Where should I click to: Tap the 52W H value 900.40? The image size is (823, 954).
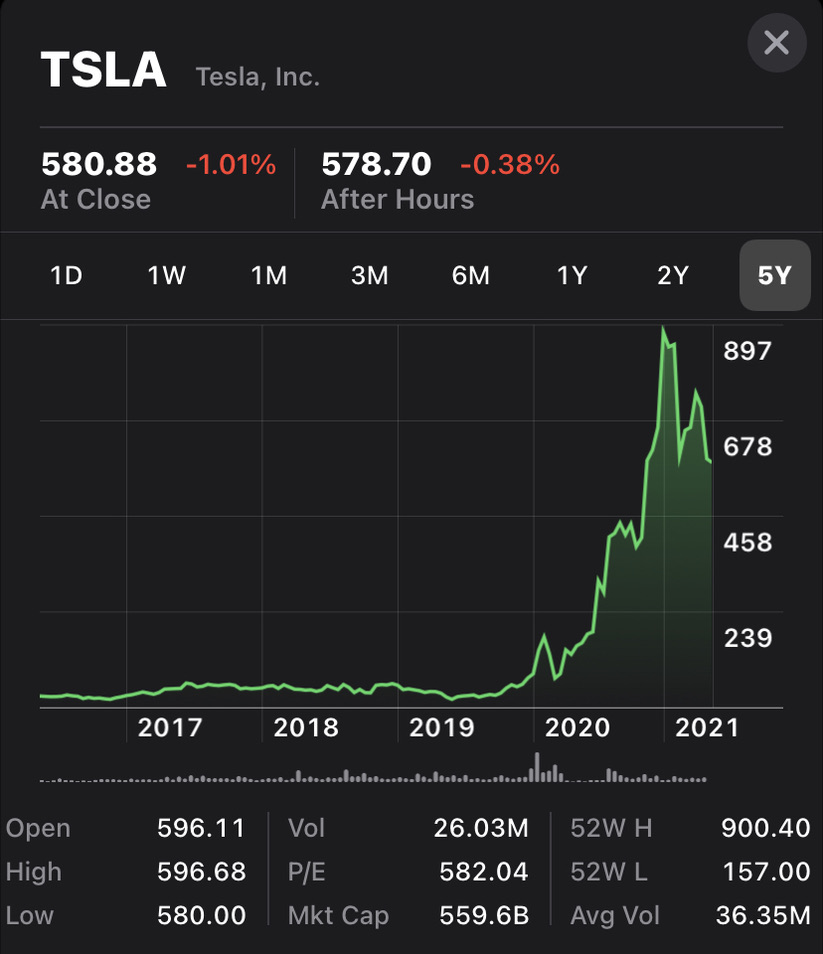(765, 828)
